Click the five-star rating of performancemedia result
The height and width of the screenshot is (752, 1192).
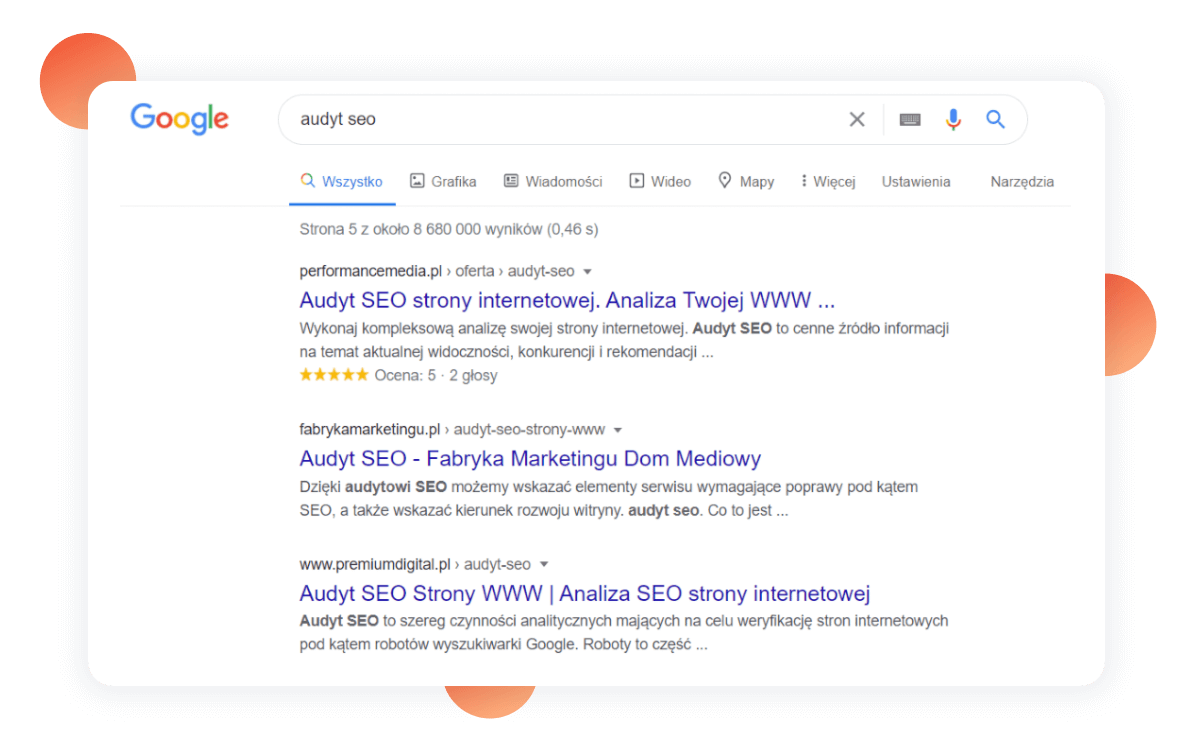pyautogui.click(x=333, y=375)
